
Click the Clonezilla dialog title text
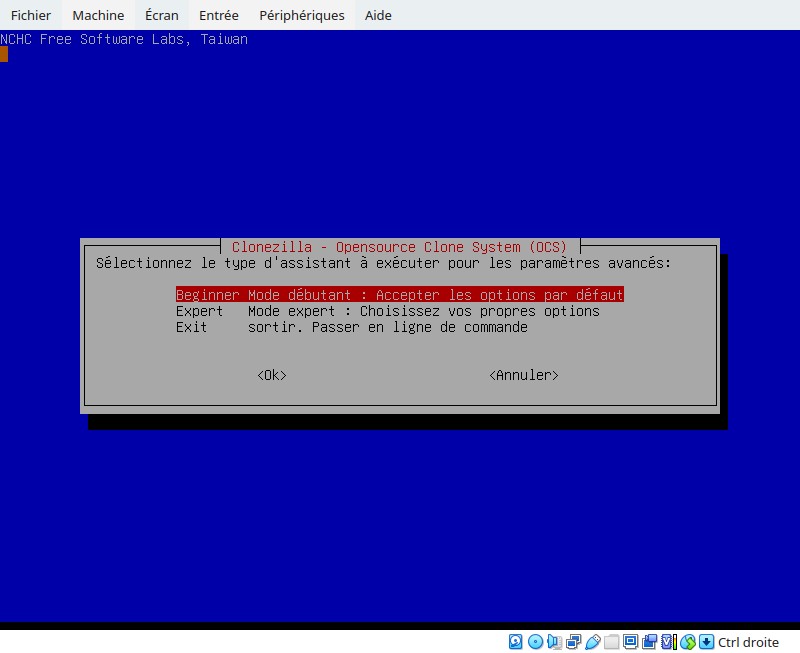pyautogui.click(x=399, y=247)
